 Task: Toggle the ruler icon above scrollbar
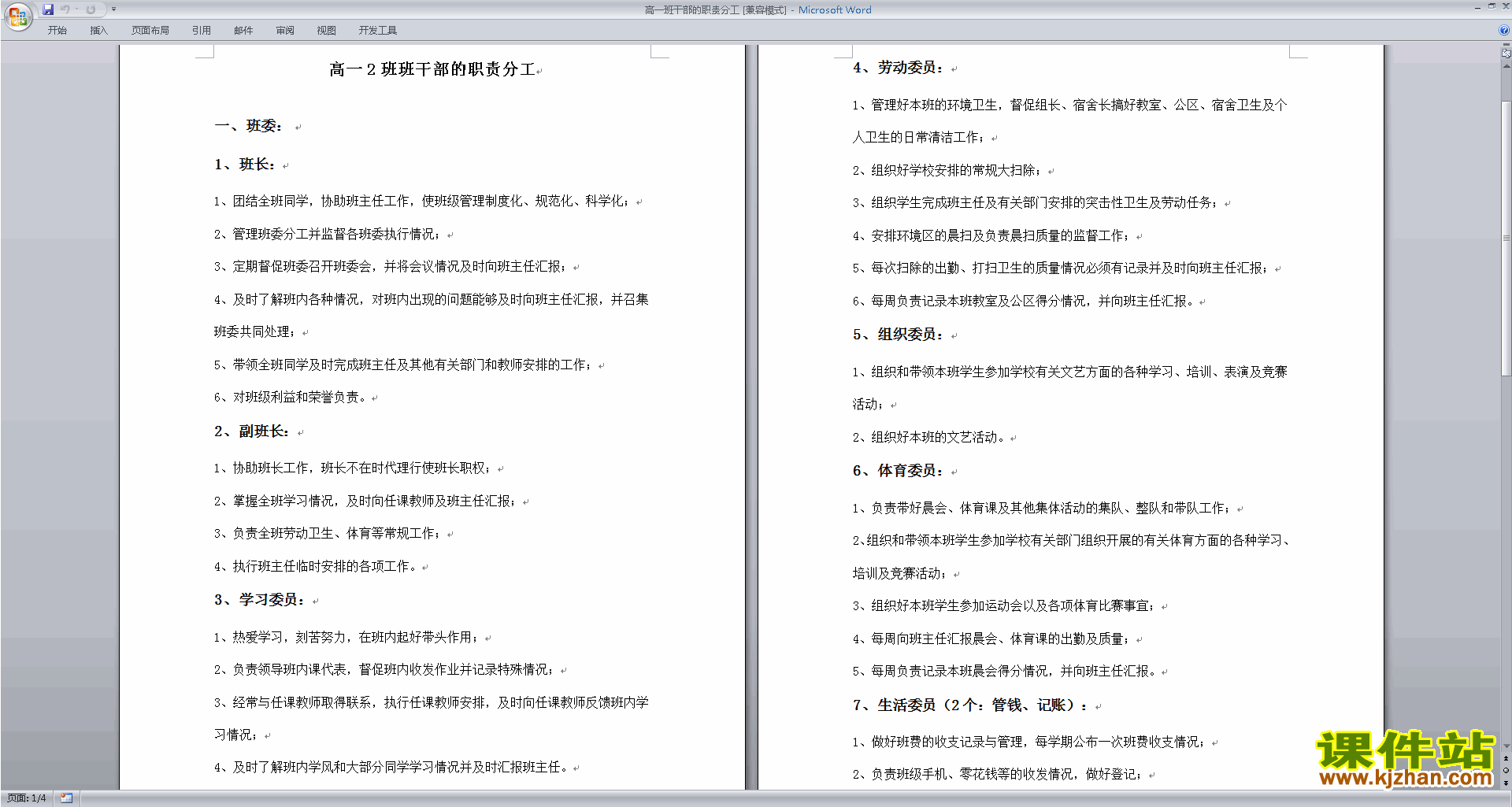pyautogui.click(x=1506, y=54)
